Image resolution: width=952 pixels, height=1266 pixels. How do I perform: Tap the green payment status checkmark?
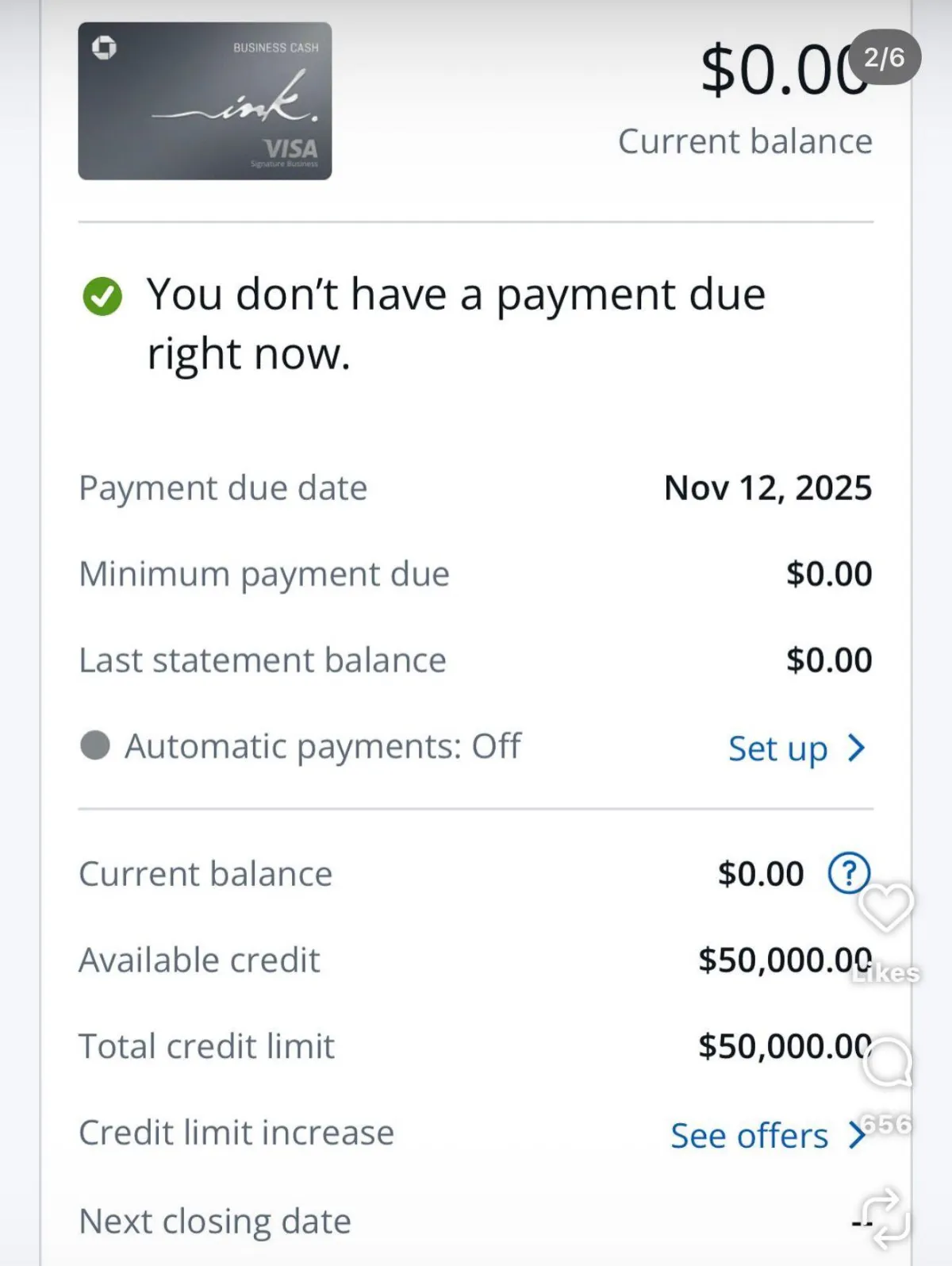point(102,296)
